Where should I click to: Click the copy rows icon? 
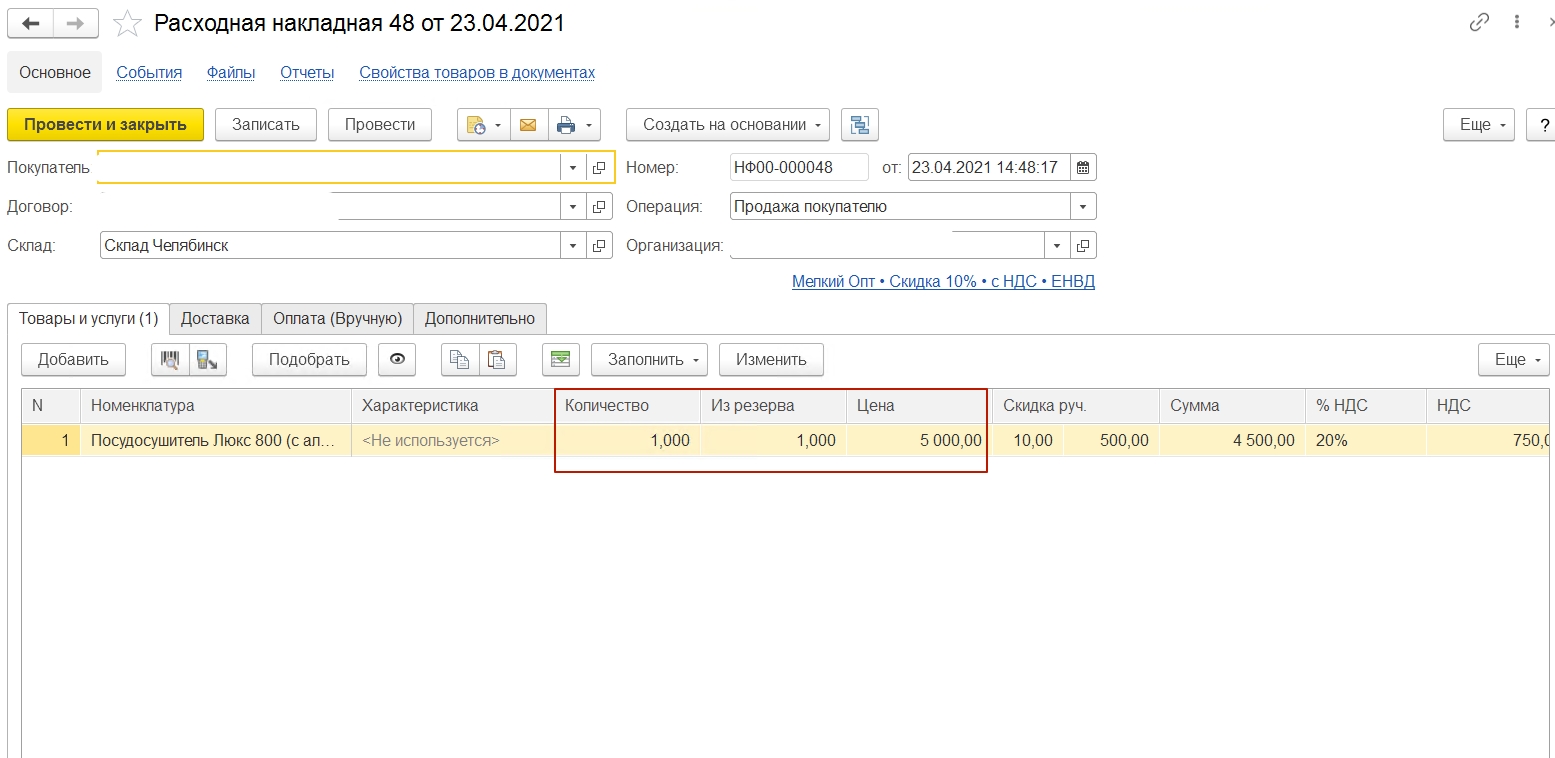pos(460,360)
